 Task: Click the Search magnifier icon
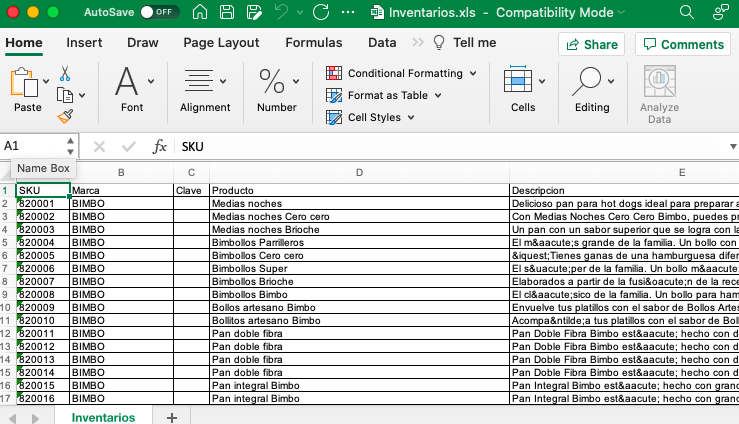pos(687,12)
